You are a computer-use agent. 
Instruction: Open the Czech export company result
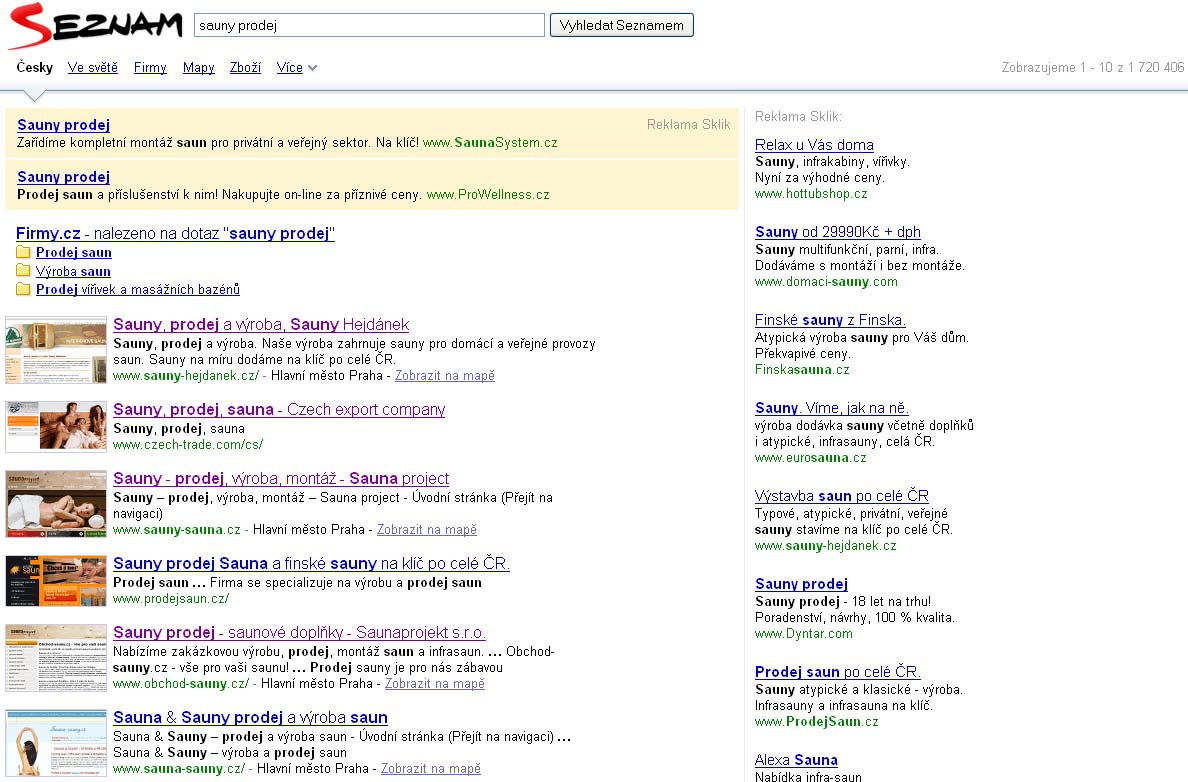tap(279, 409)
